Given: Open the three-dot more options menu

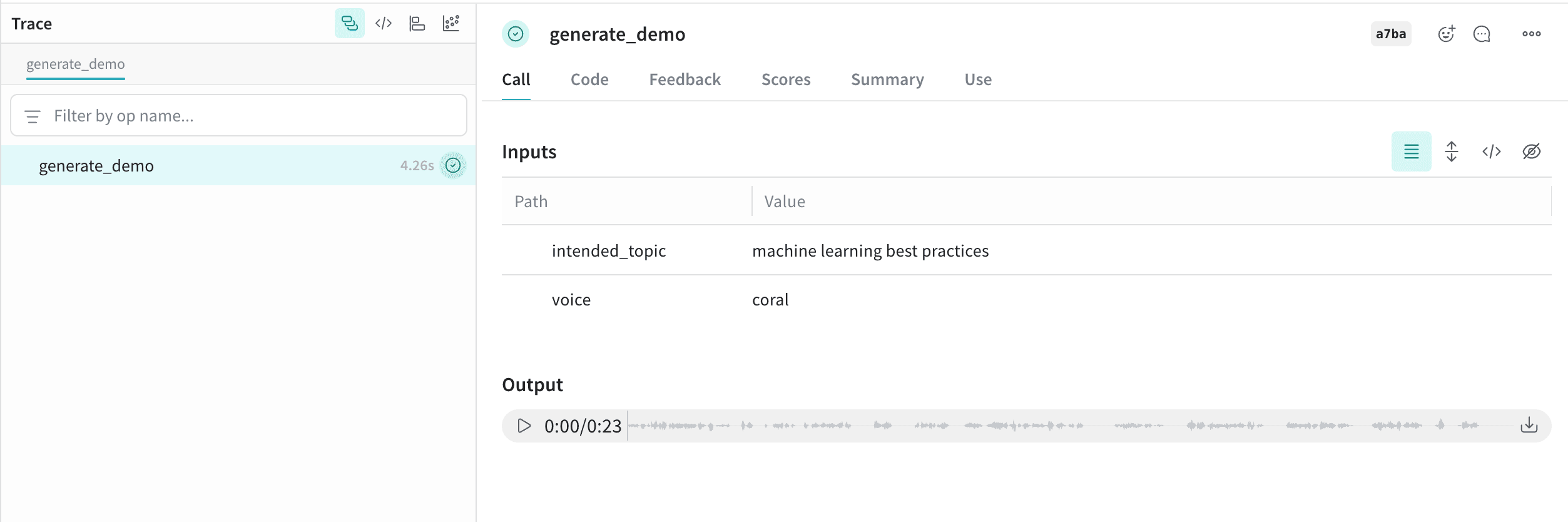Looking at the screenshot, I should (1531, 34).
